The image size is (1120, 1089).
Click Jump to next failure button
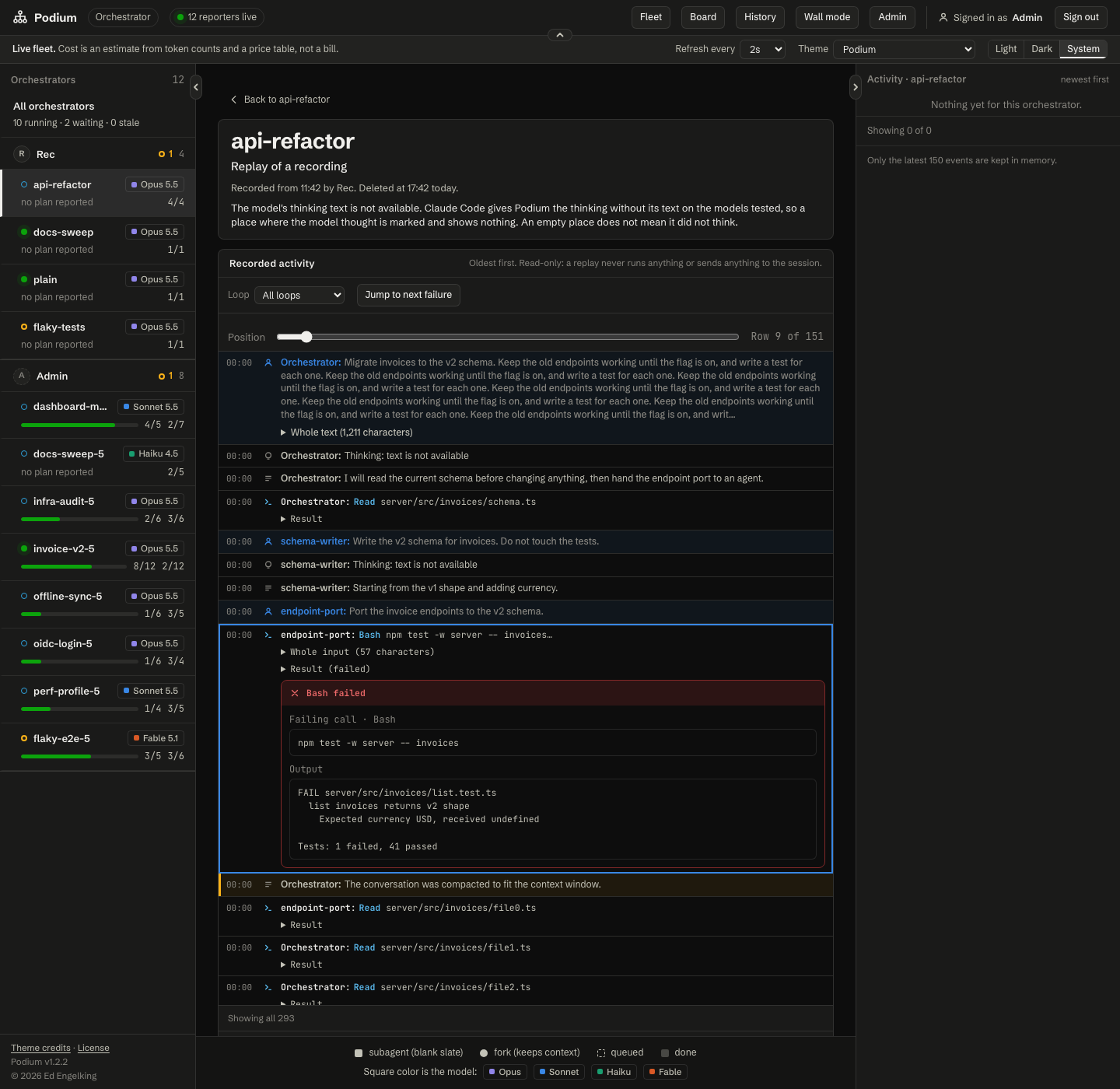[x=408, y=295]
